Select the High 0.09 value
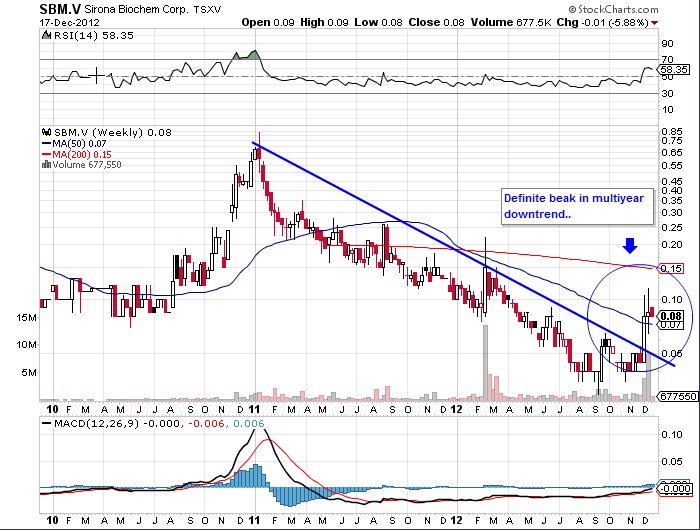 (x=324, y=22)
